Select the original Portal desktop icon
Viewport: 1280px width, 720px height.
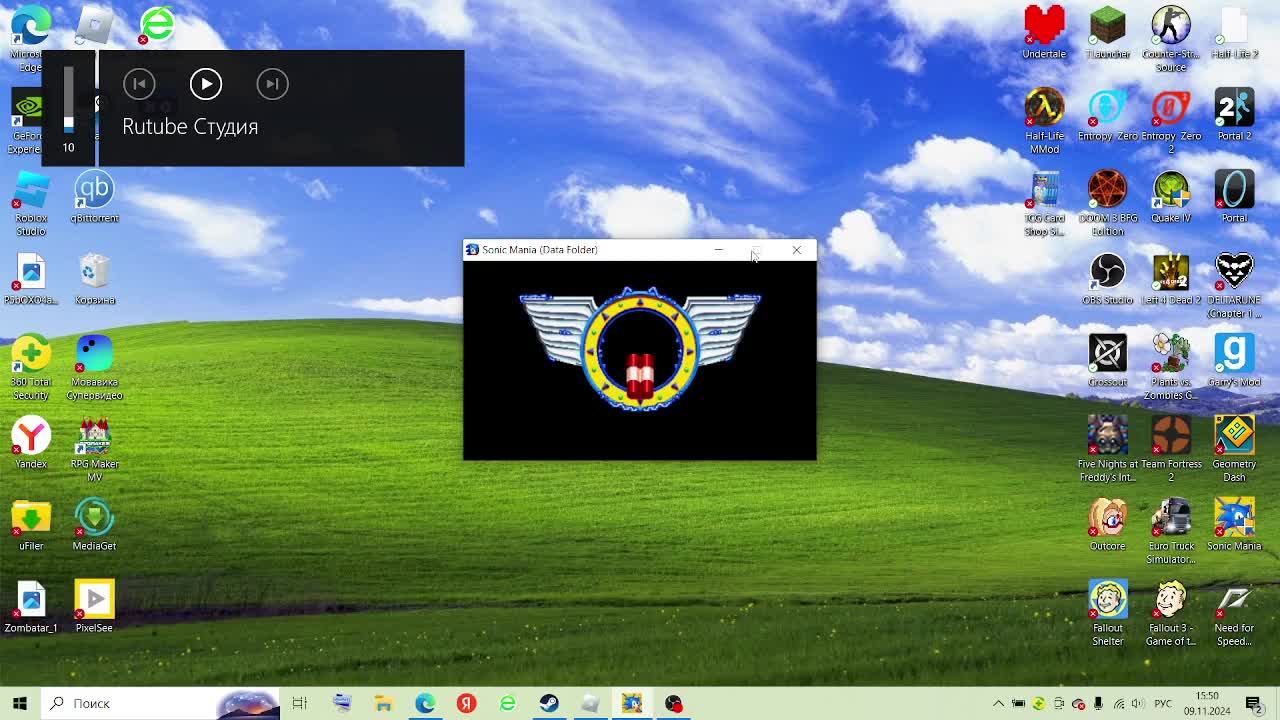[1234, 197]
